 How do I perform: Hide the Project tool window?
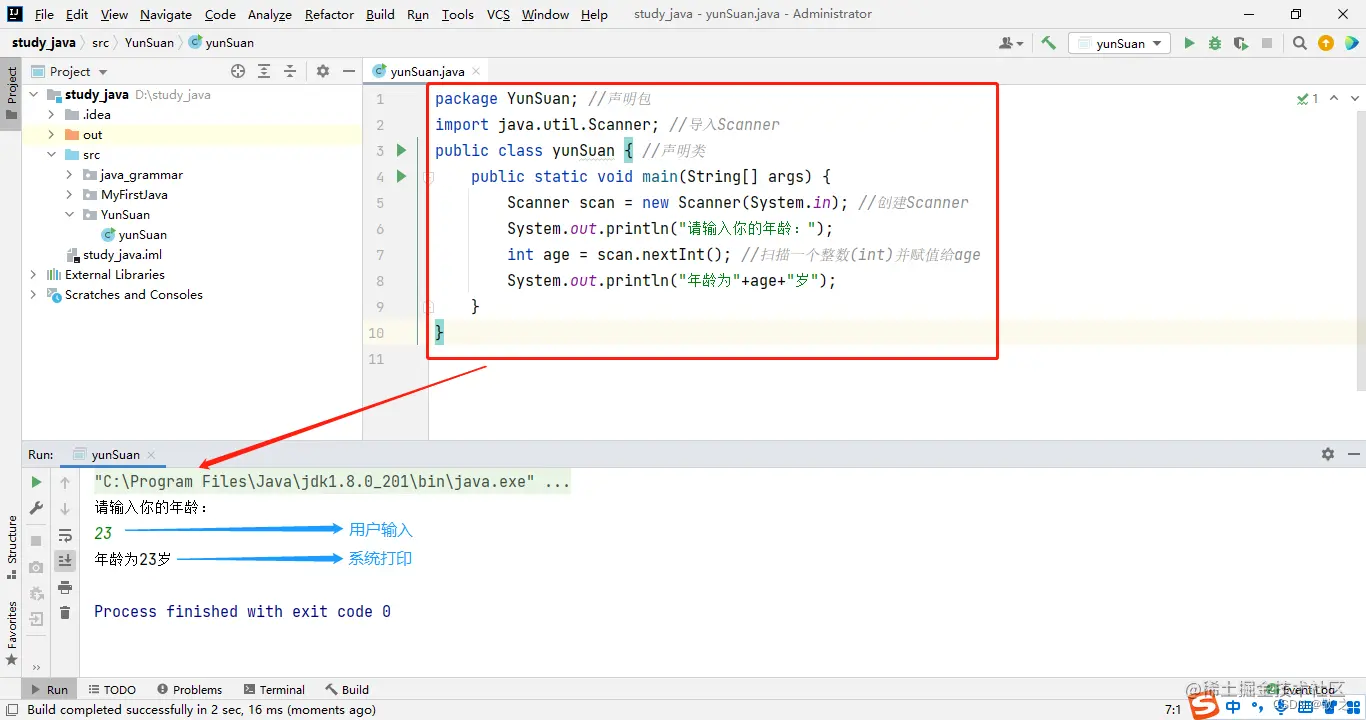point(348,71)
